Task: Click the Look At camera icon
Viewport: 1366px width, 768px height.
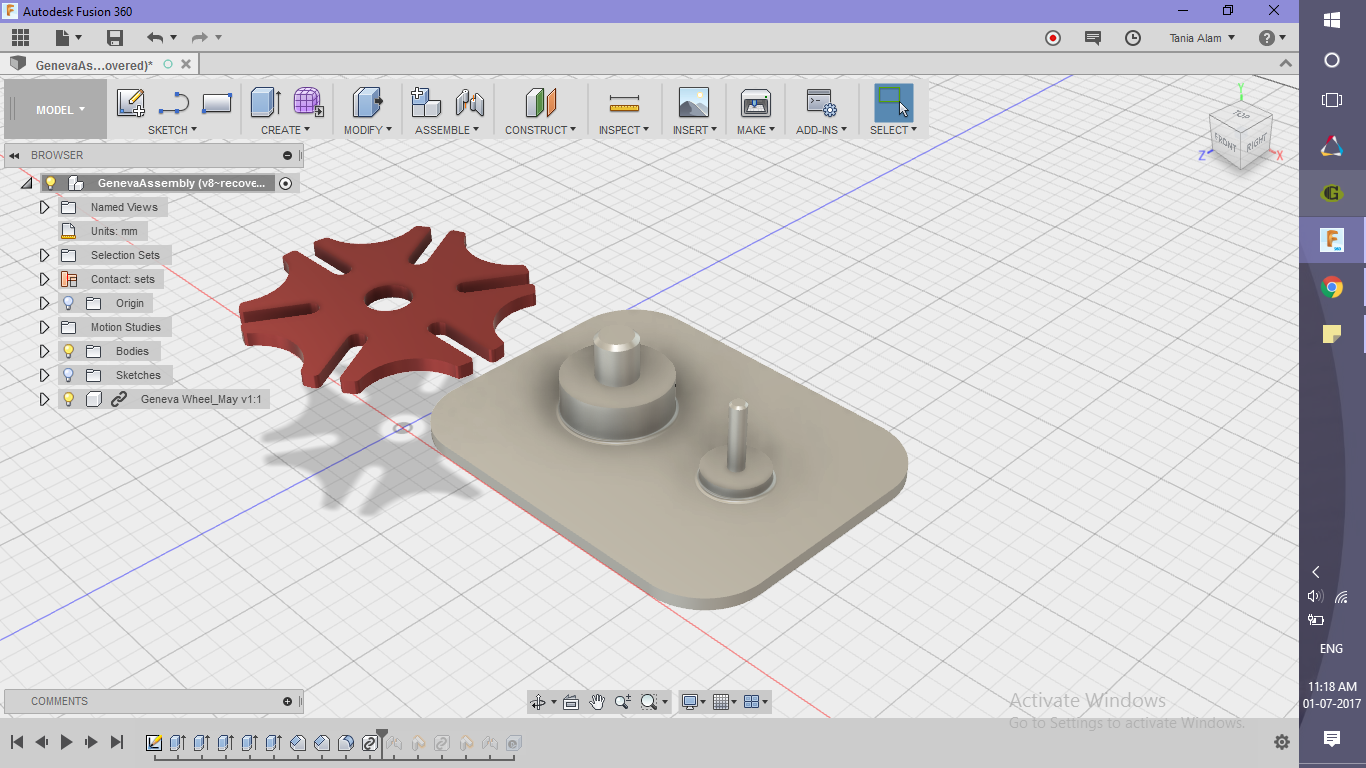Action: pyautogui.click(x=571, y=702)
